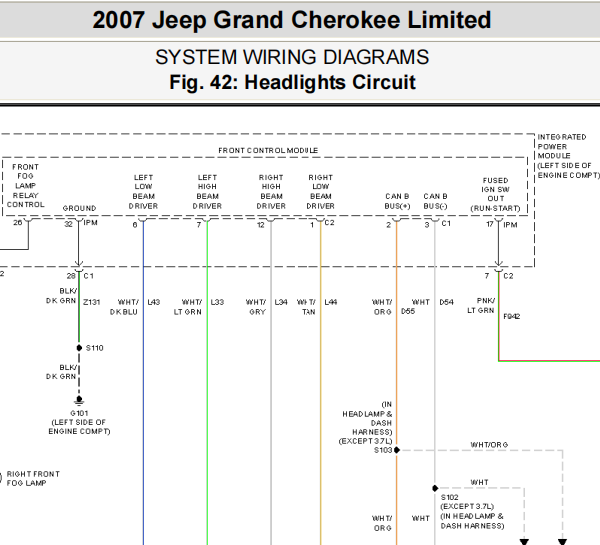
Task: Click the 'FRONT CONTROL MODULE' label
Action: [268, 150]
